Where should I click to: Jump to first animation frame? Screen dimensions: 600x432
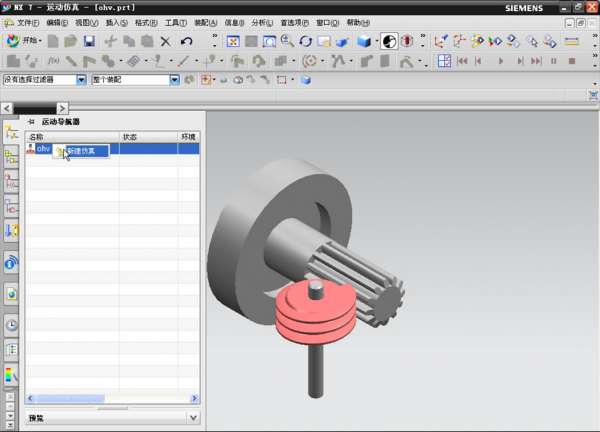462,61
